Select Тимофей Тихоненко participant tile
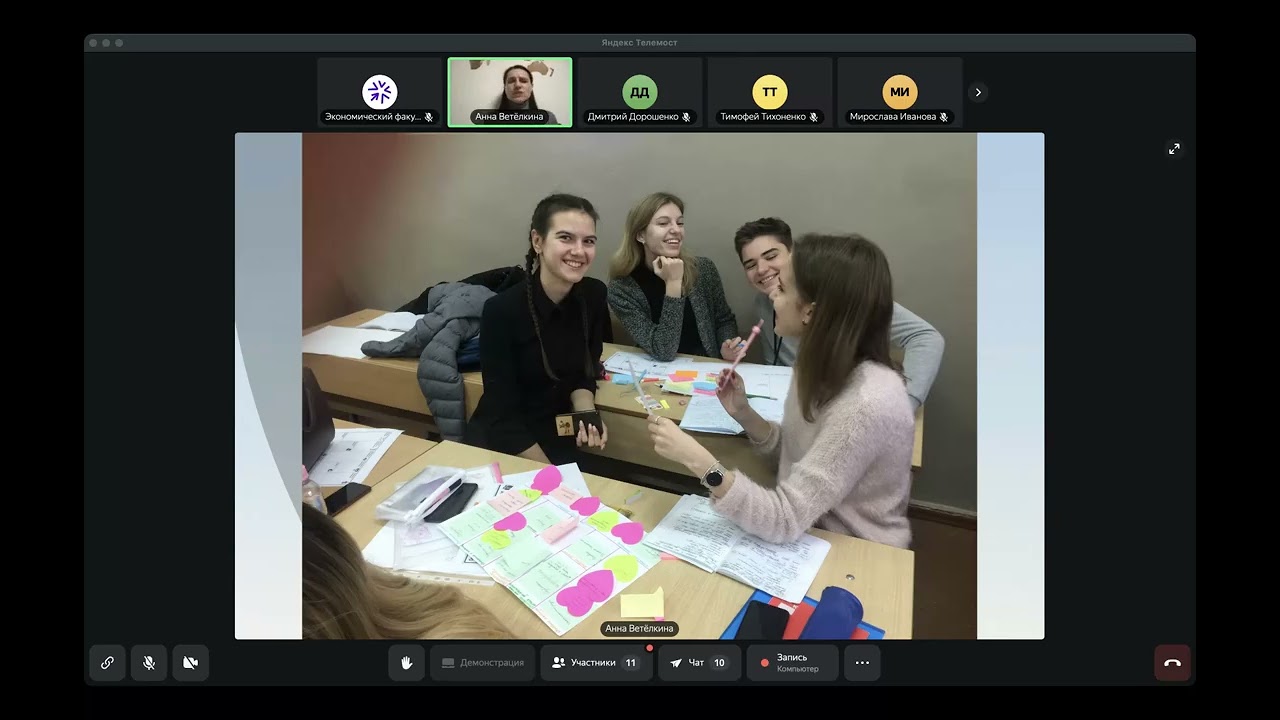This screenshot has width=1280, height=720. (x=770, y=92)
